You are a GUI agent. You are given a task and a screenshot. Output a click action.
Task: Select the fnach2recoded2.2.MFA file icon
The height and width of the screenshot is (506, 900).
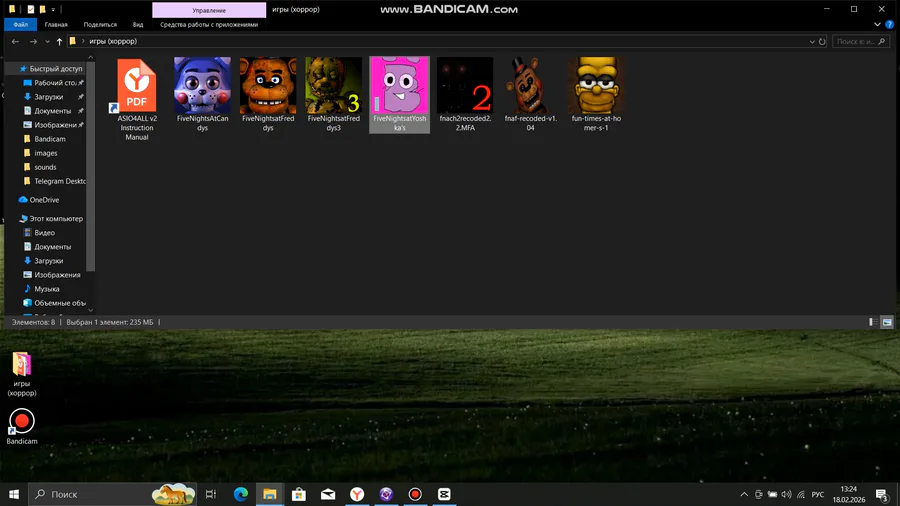pos(465,95)
